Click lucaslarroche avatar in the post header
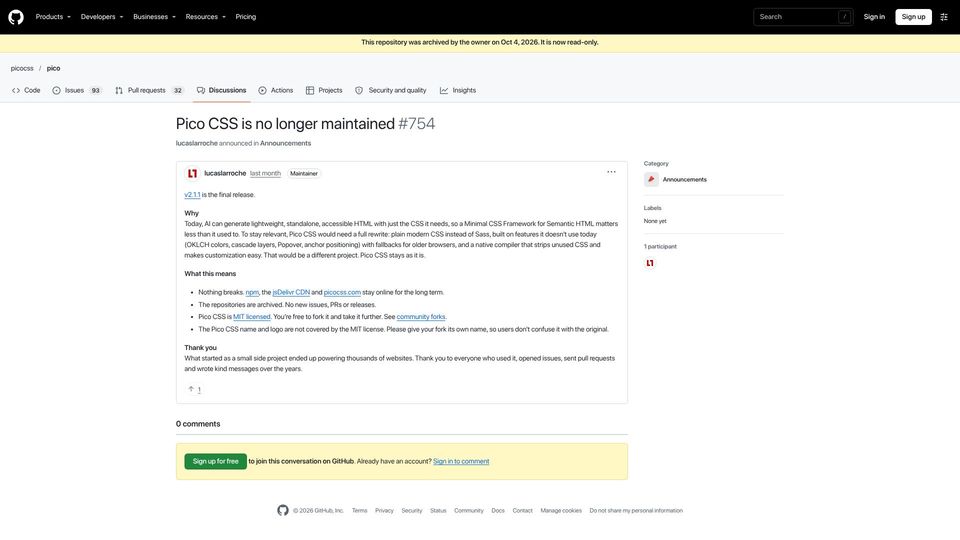The image size is (960, 540). pyautogui.click(x=192, y=173)
